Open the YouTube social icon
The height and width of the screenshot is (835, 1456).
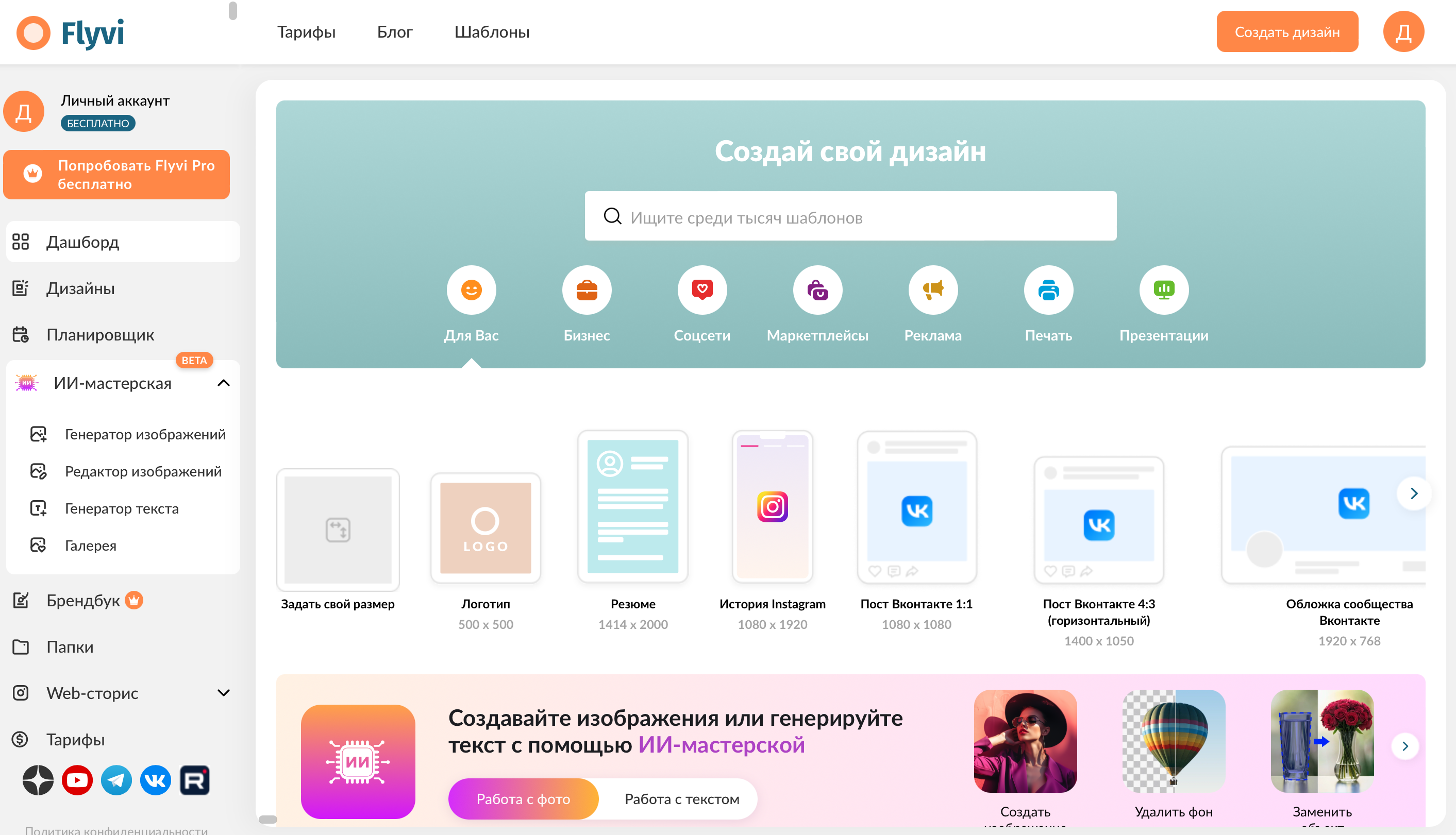click(x=77, y=780)
